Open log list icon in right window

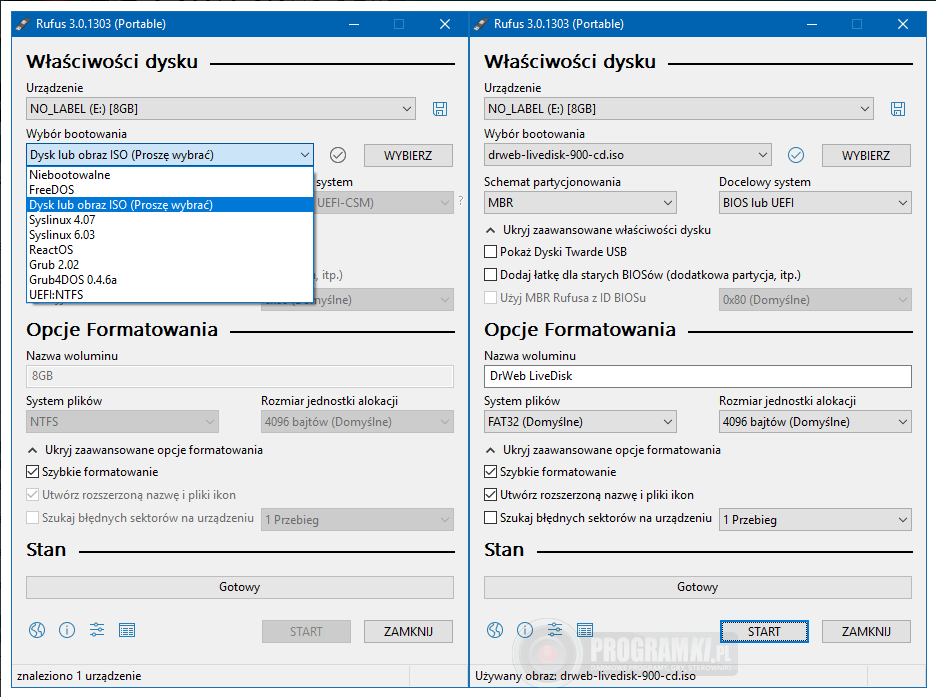tap(585, 630)
